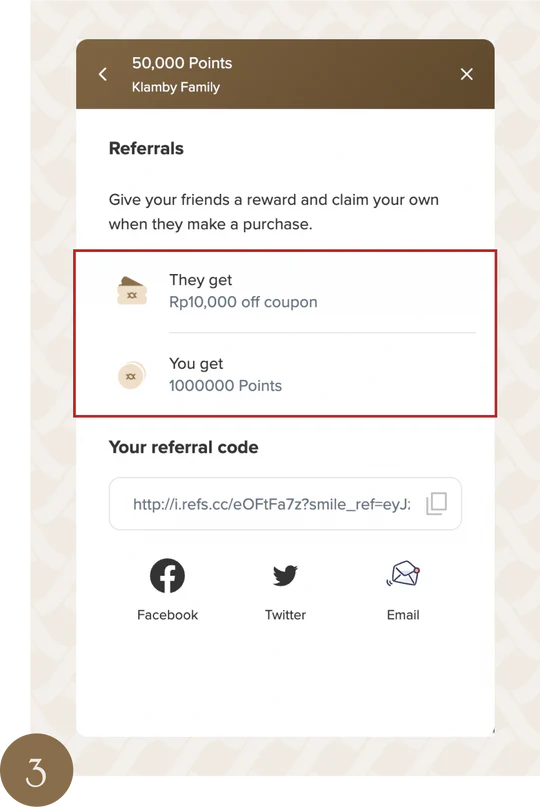The width and height of the screenshot is (540, 807).
Task: Click the back arrow in header
Action: coord(103,74)
